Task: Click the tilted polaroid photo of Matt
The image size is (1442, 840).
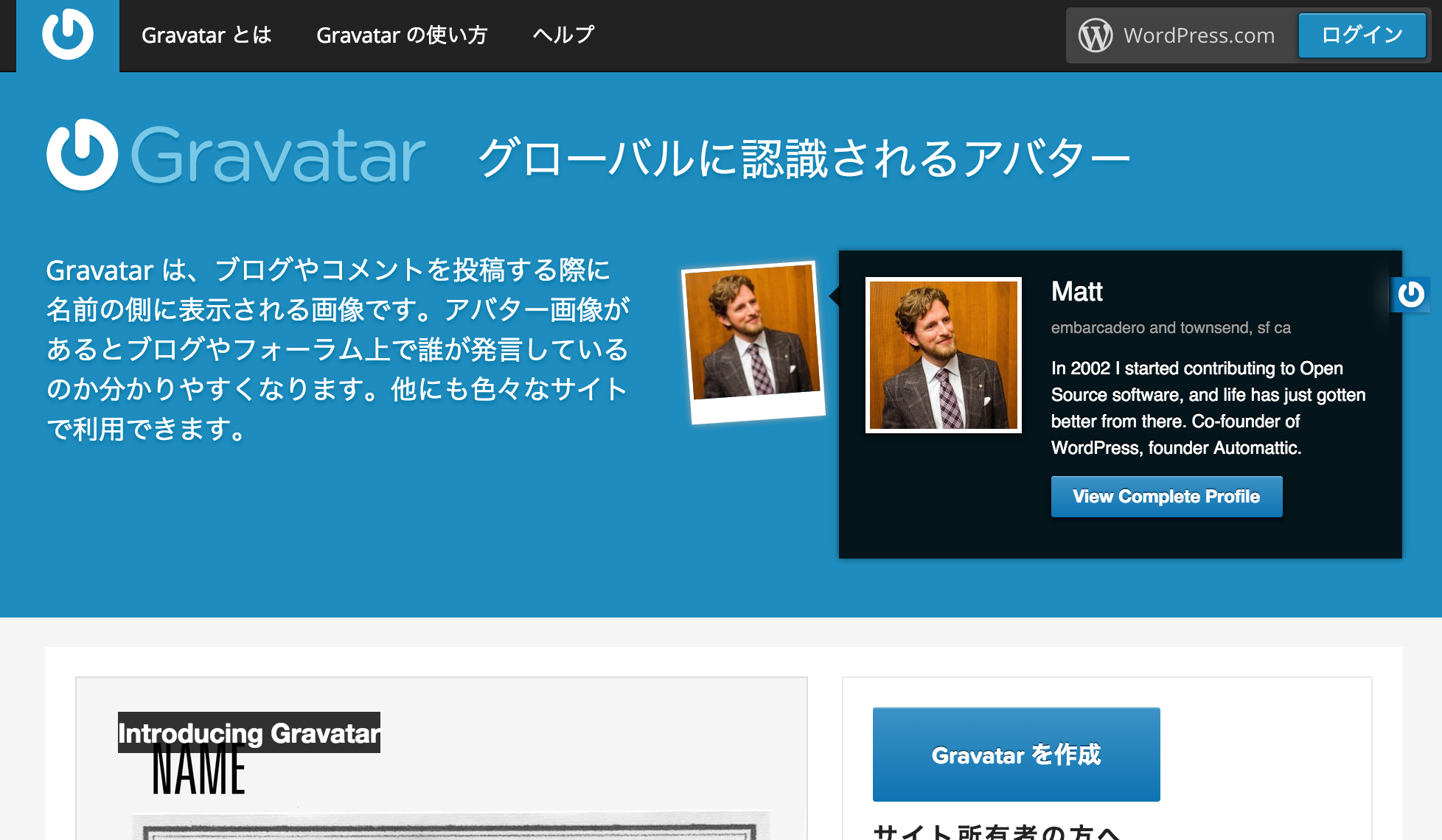Action: [753, 342]
